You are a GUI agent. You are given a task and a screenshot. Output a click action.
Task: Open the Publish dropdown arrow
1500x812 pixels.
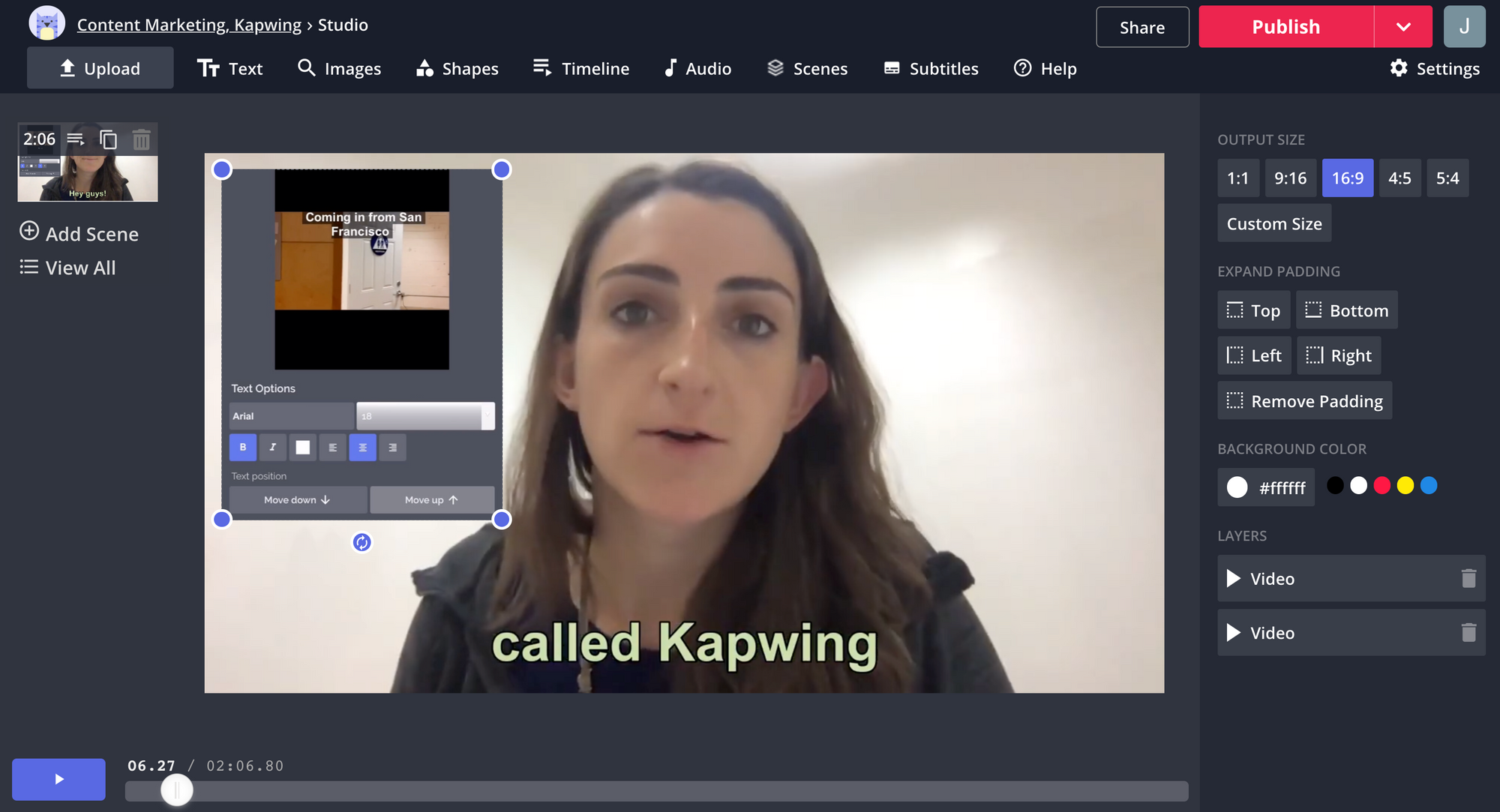pos(1403,27)
